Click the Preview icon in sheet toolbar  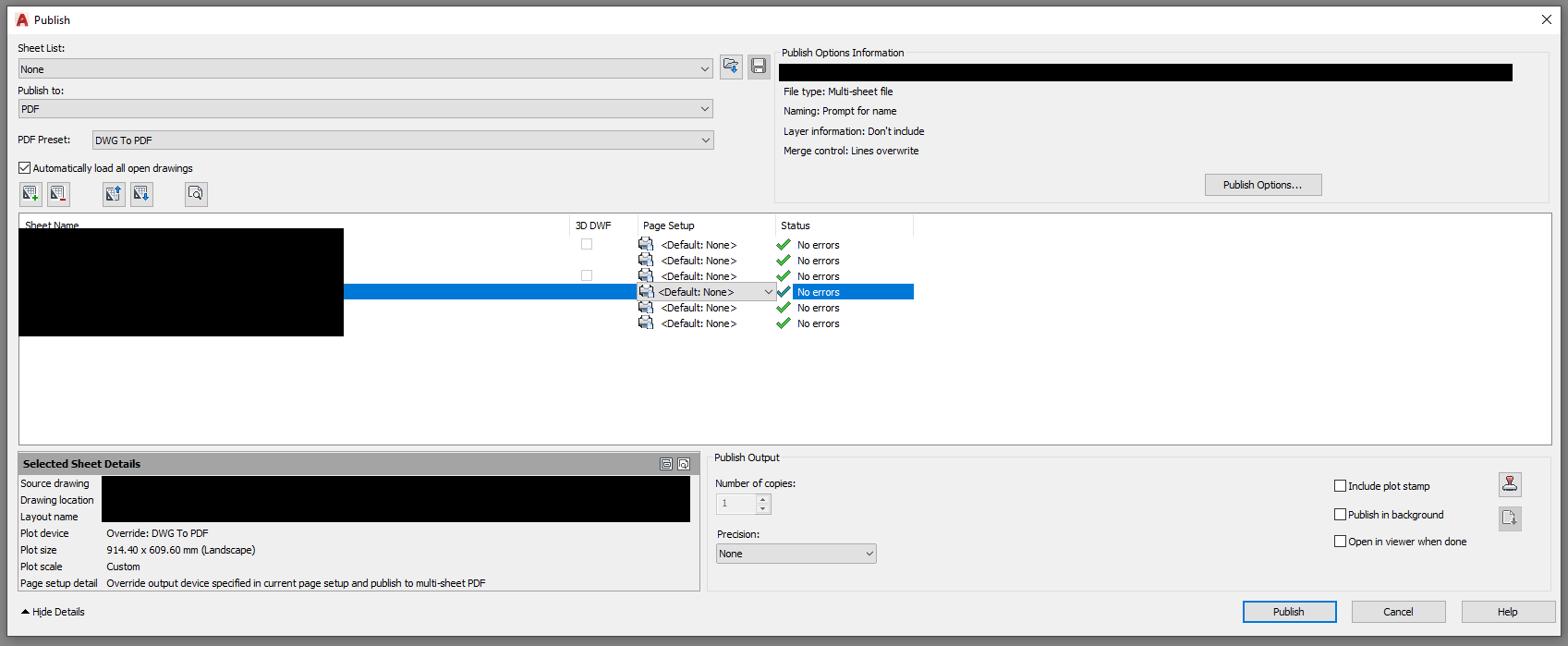(196, 194)
